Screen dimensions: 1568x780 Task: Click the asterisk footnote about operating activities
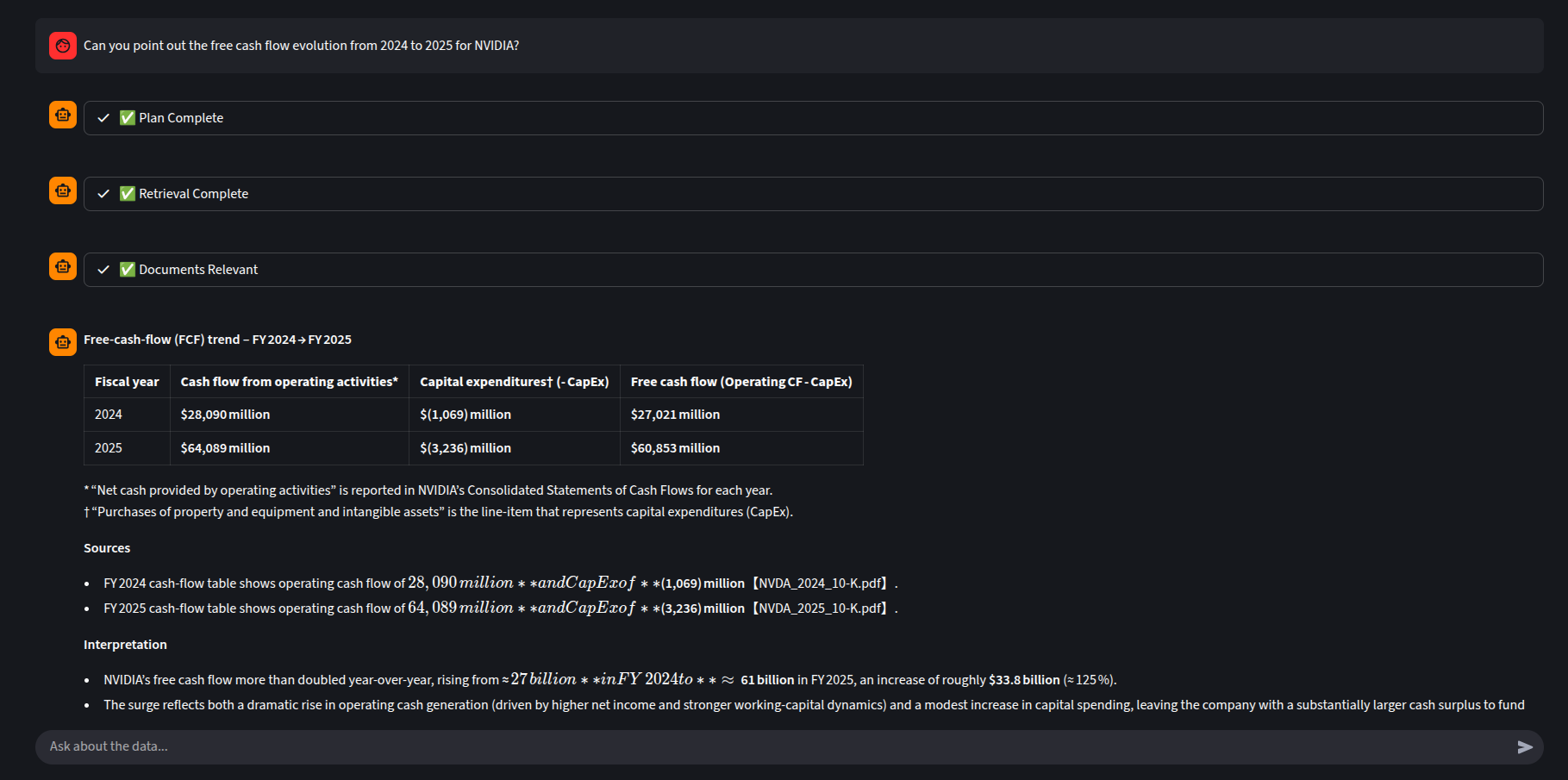tap(428, 490)
